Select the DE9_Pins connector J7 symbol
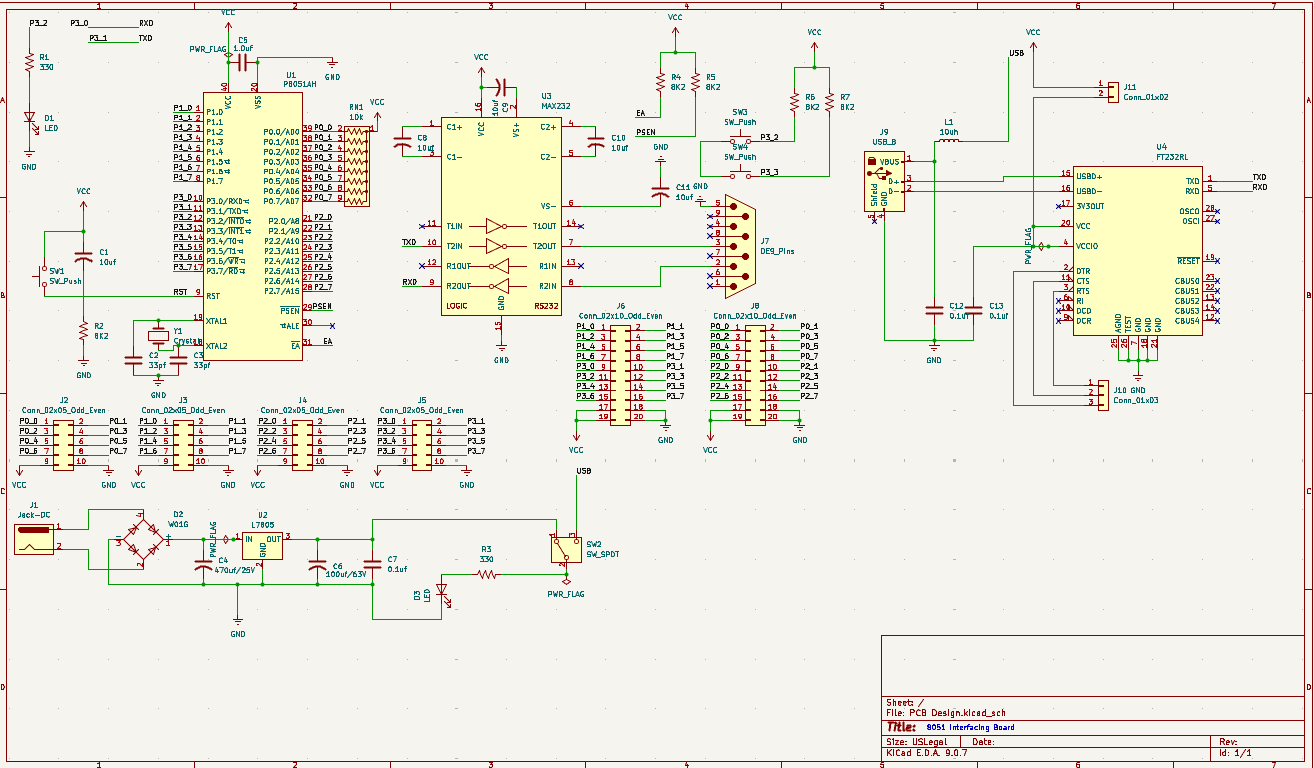The height and width of the screenshot is (768, 1314). [x=740, y=244]
